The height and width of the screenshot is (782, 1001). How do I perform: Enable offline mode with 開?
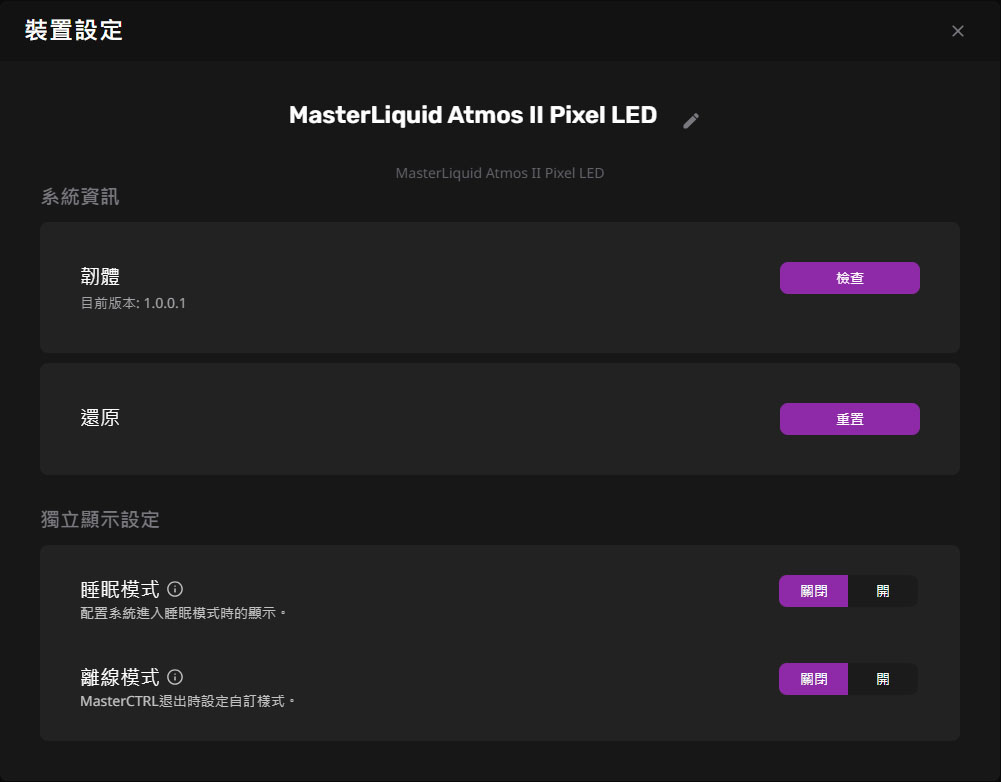(882, 679)
